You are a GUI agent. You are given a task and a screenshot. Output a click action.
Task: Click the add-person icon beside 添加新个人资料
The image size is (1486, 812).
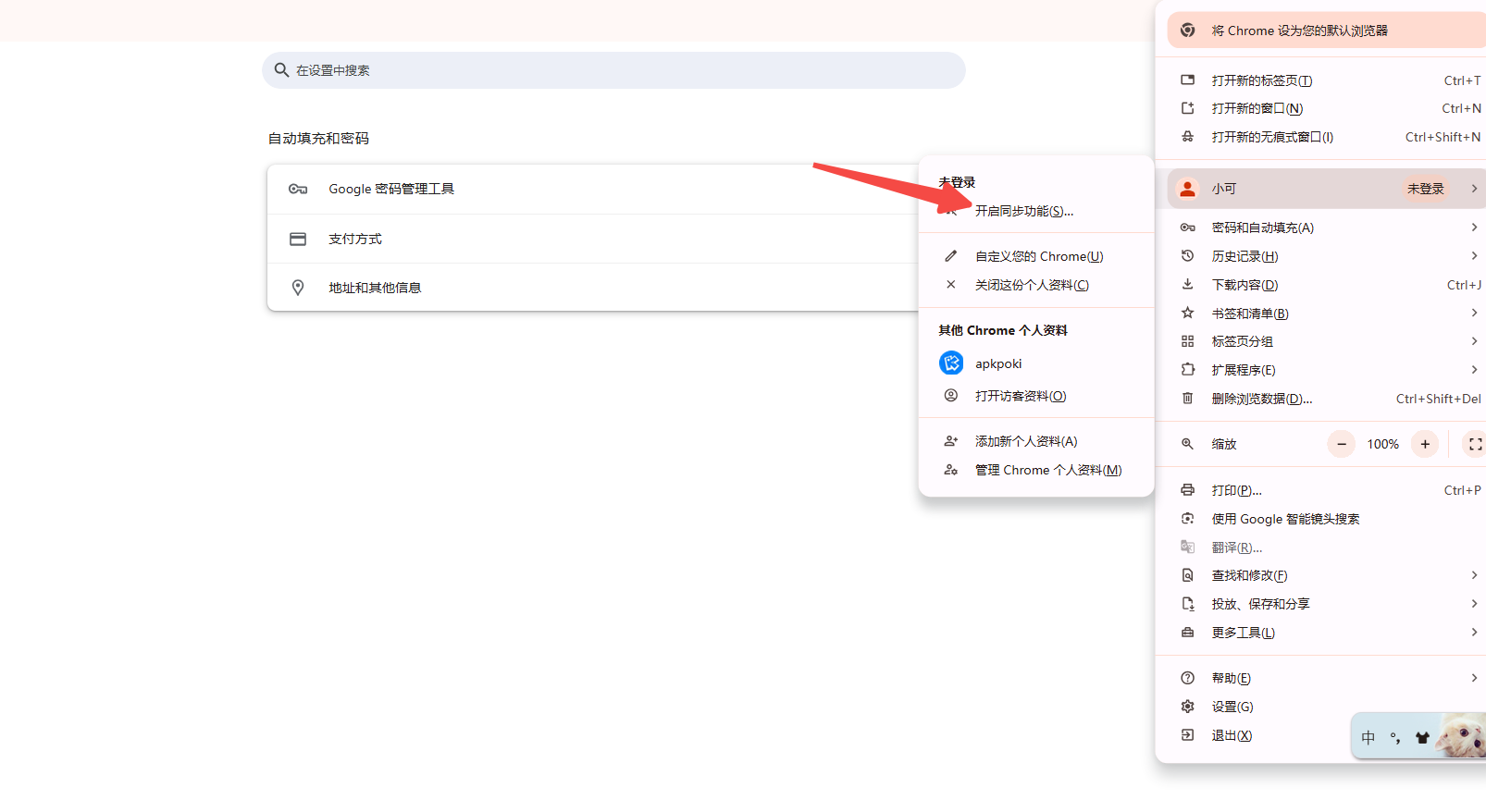950,441
